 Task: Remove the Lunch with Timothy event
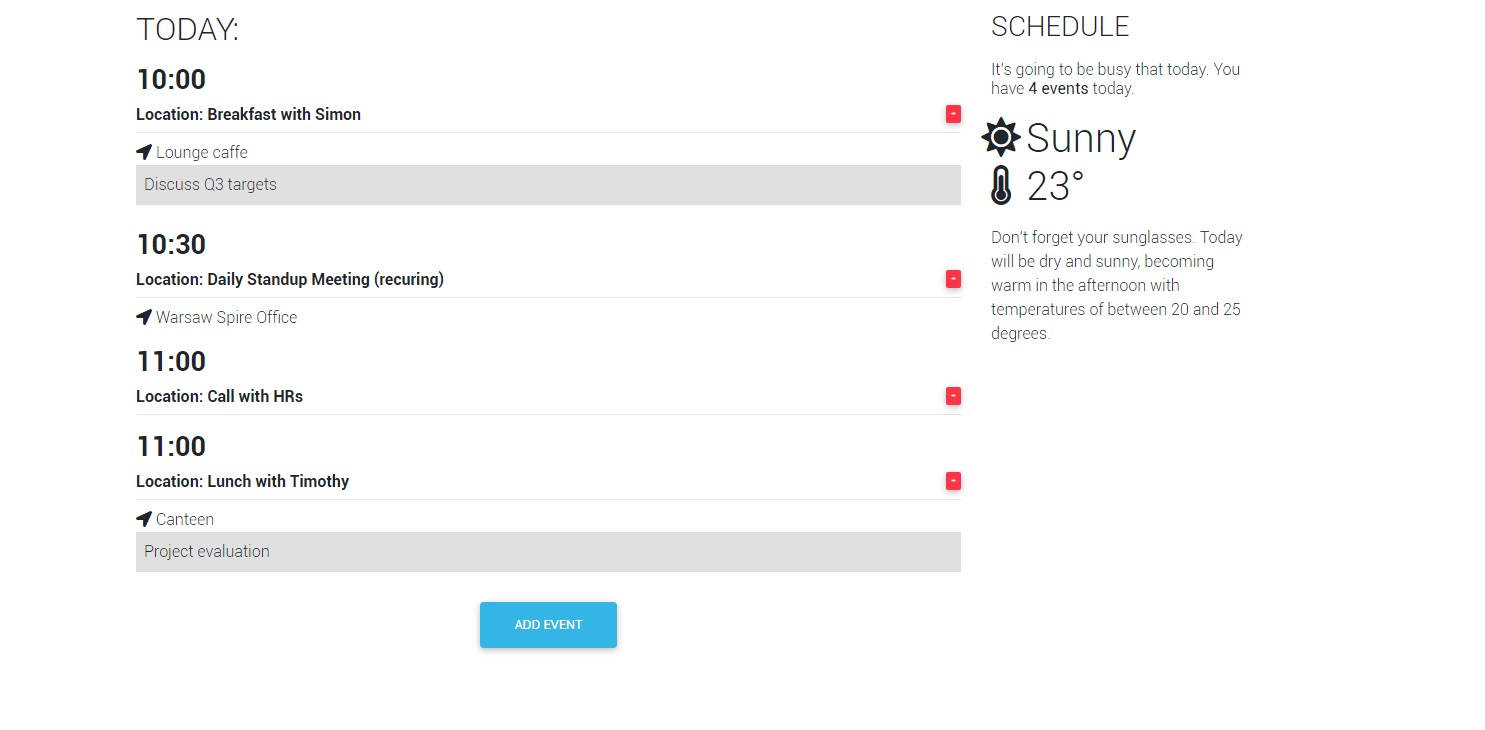click(x=952, y=480)
